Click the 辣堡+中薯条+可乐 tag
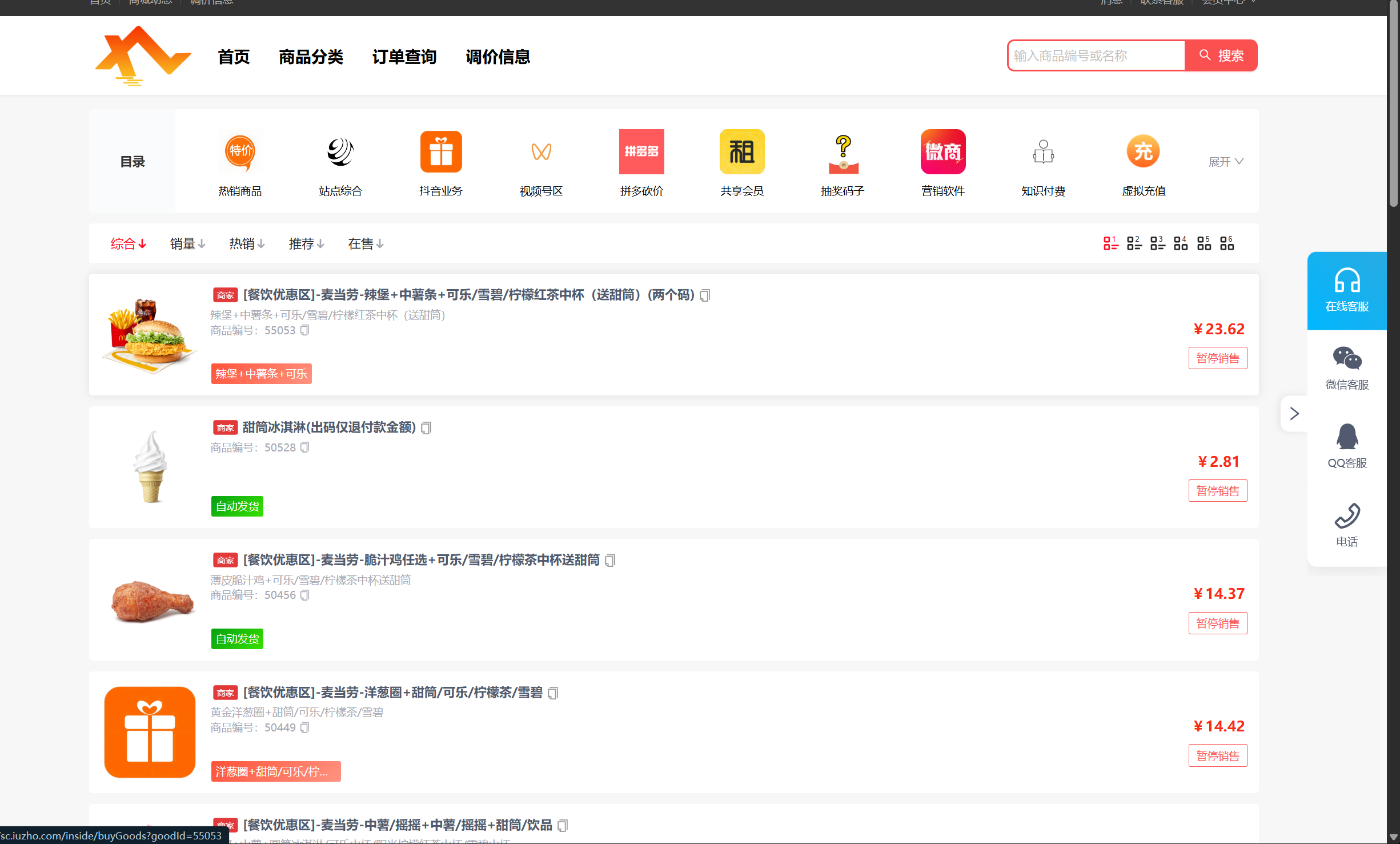 [261, 374]
